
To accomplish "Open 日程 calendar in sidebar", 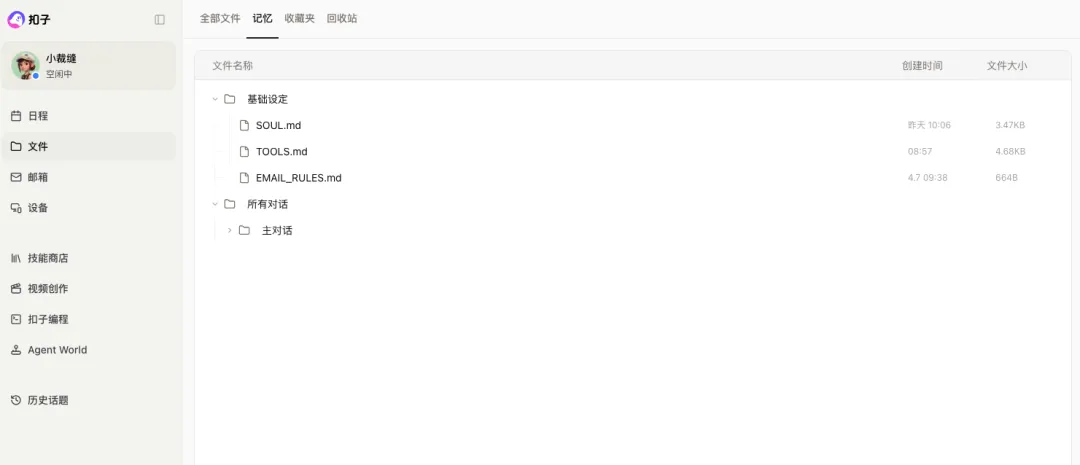I will point(37,116).
